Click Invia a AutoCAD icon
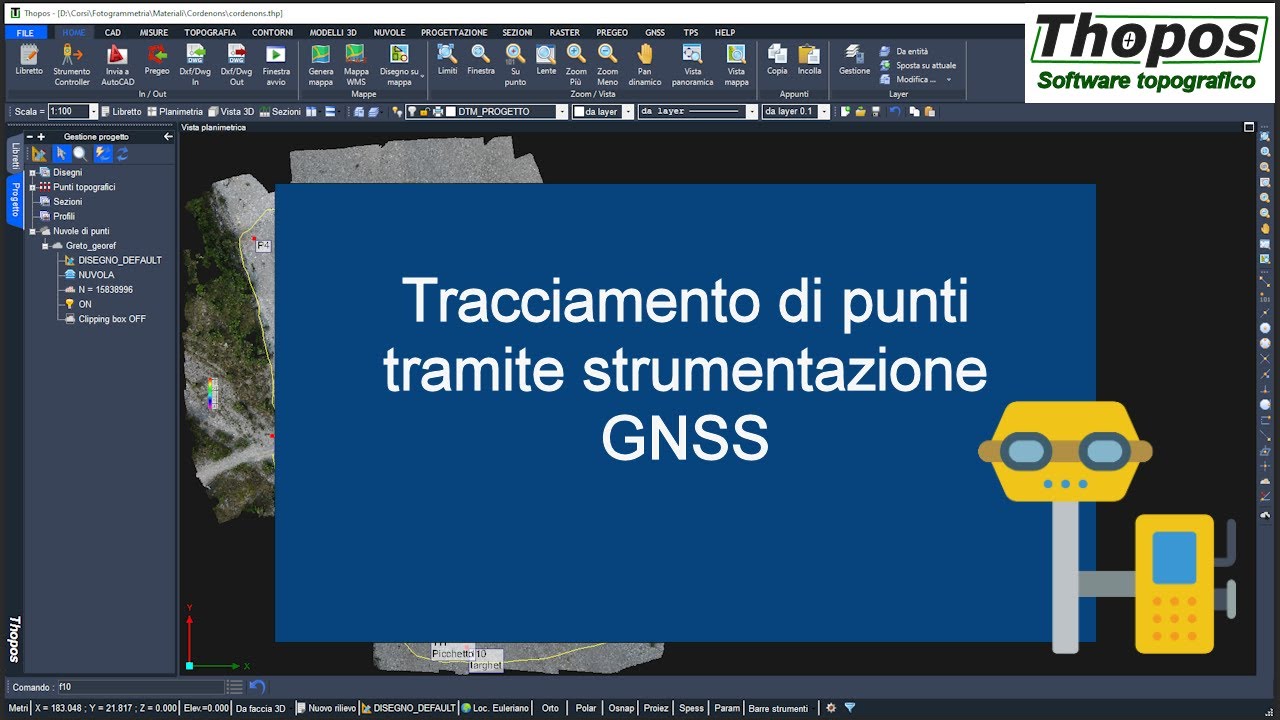 click(117, 64)
